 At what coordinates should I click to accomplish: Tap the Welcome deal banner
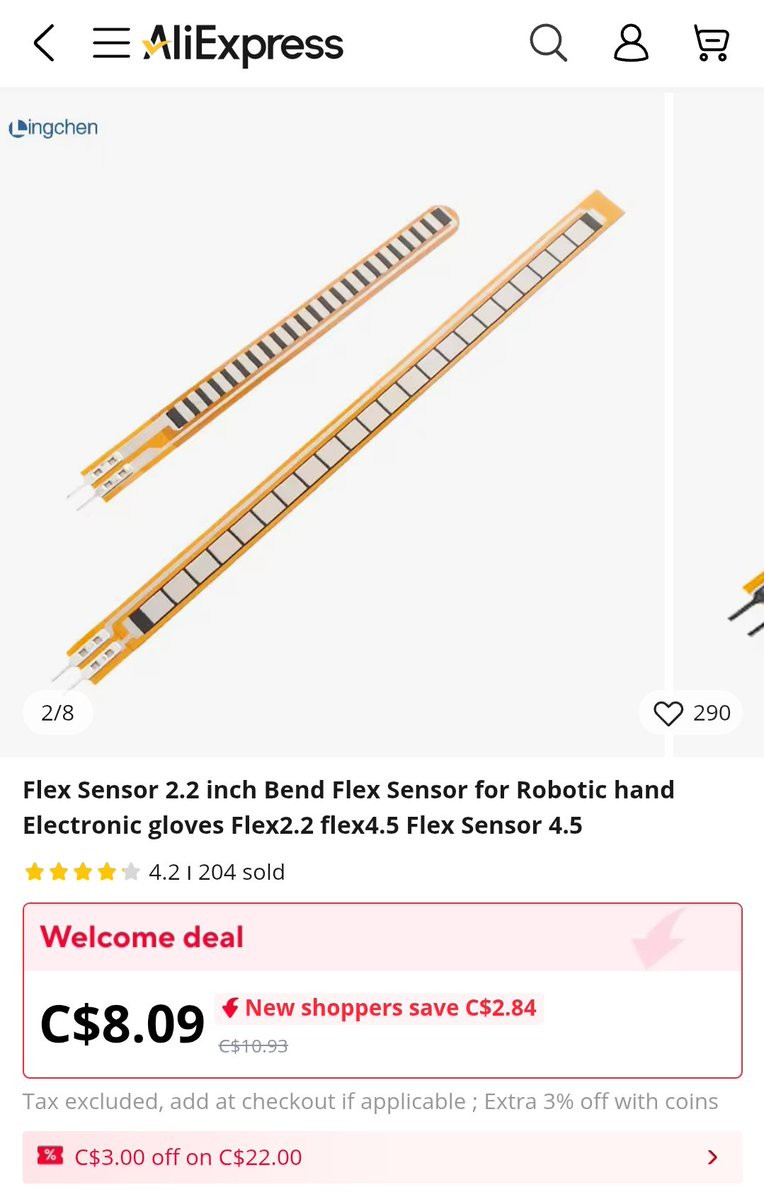(142, 937)
